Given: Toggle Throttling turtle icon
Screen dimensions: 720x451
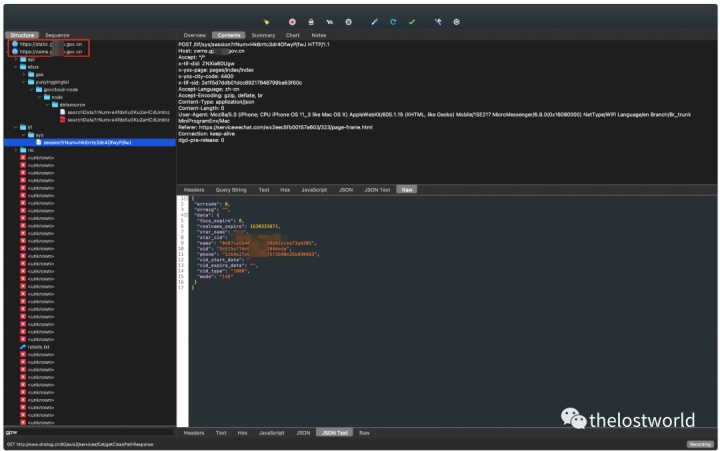Looking at the screenshot, I should tap(330, 22).
